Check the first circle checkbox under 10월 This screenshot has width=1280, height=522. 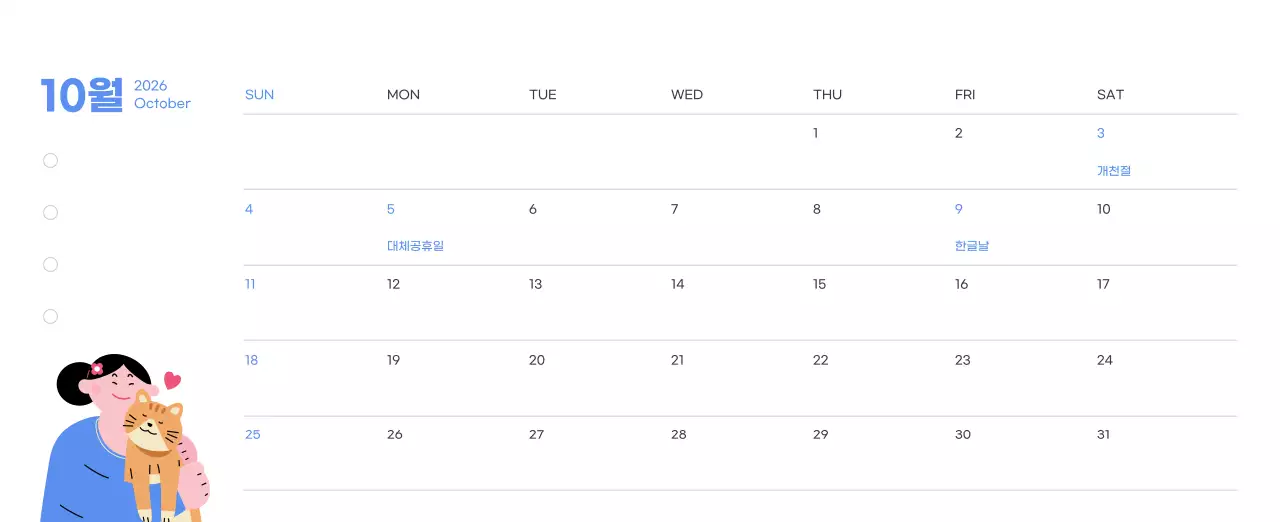click(x=50, y=161)
